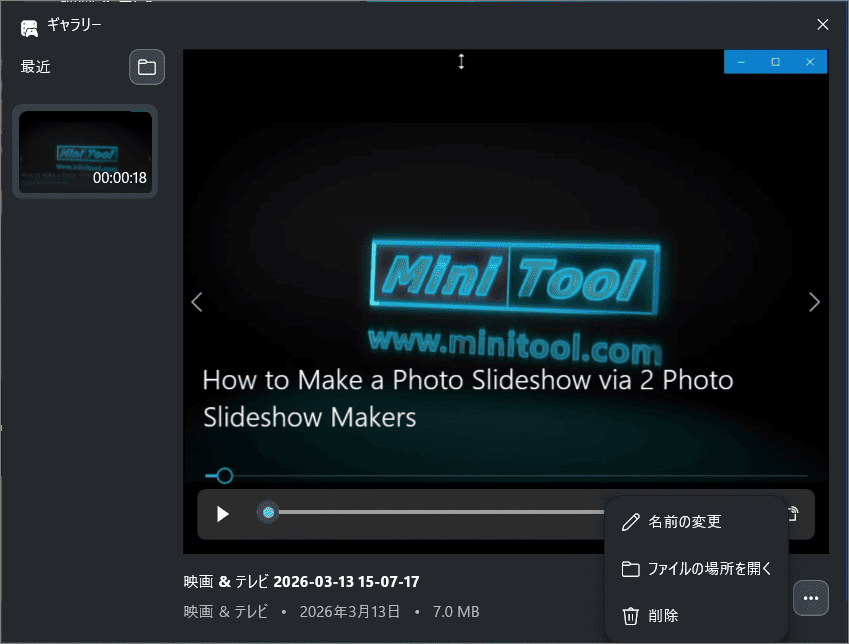Choose 削除 to delete the clip
Screen dimensions: 849x644
[x=696, y=616]
